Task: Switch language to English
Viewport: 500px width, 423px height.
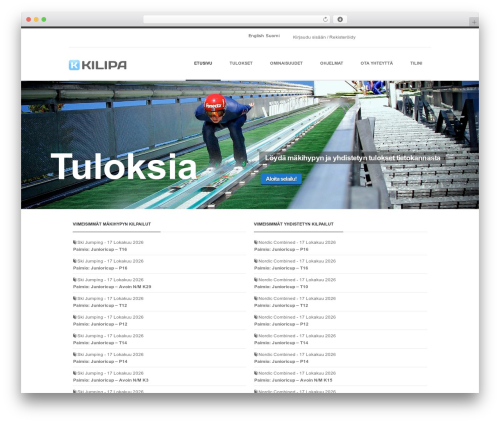Action: pyautogui.click(x=256, y=36)
